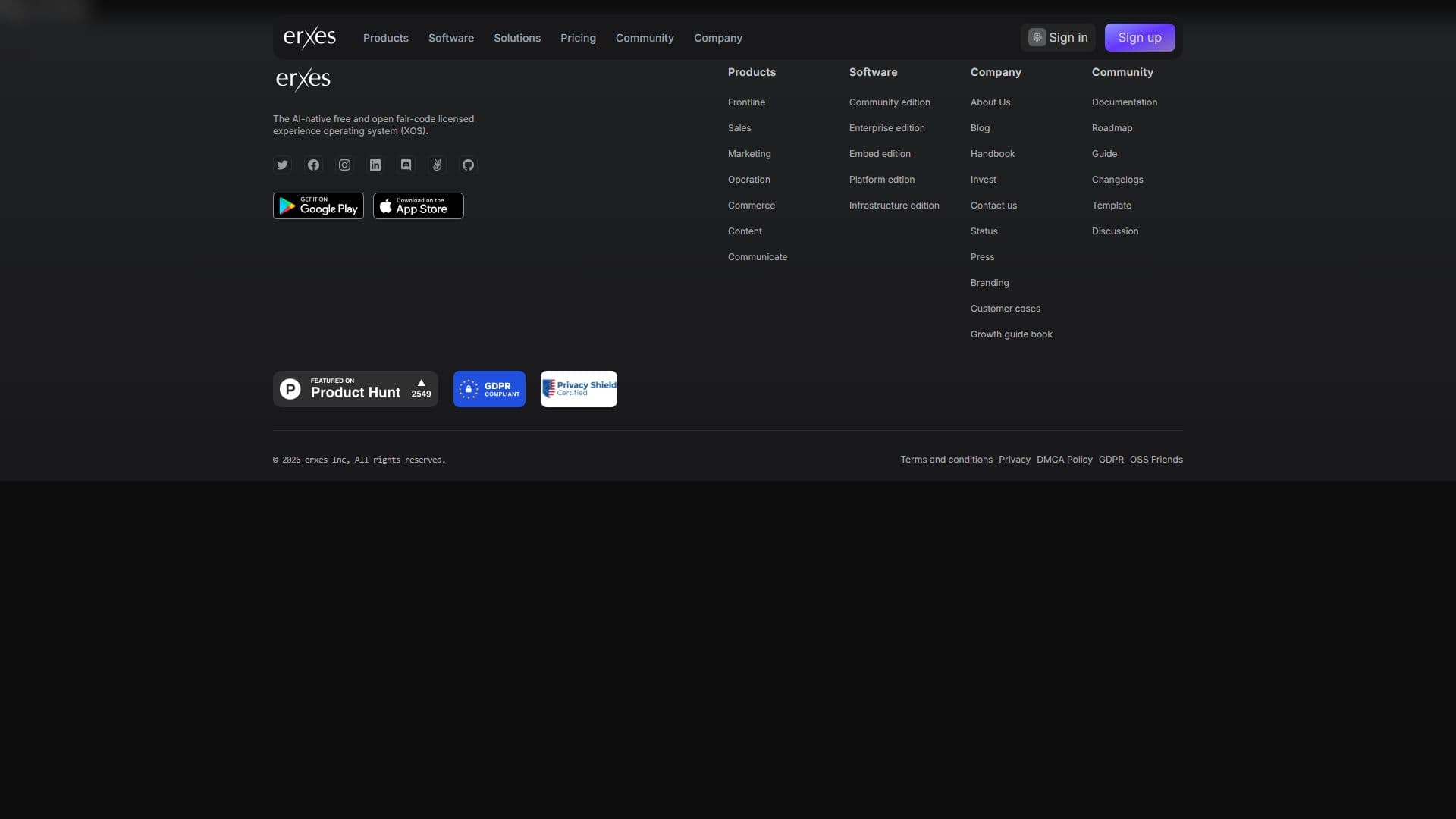Open the Roadmap link

point(1112,128)
